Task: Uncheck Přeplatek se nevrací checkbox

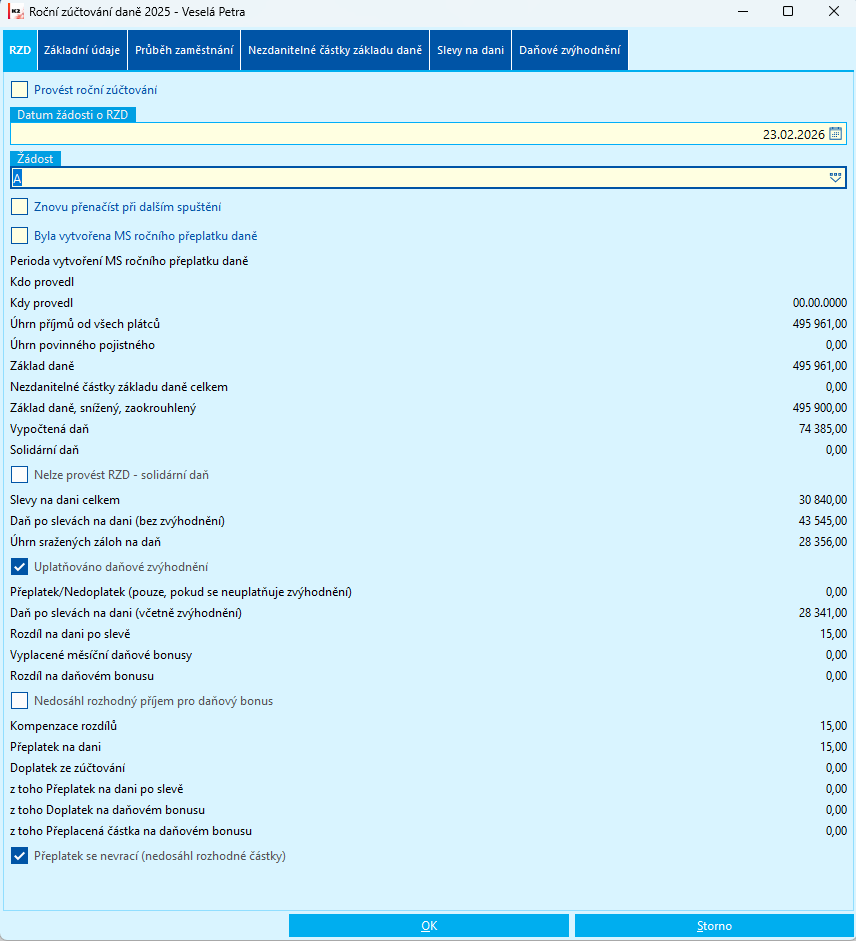Action: click(19, 856)
